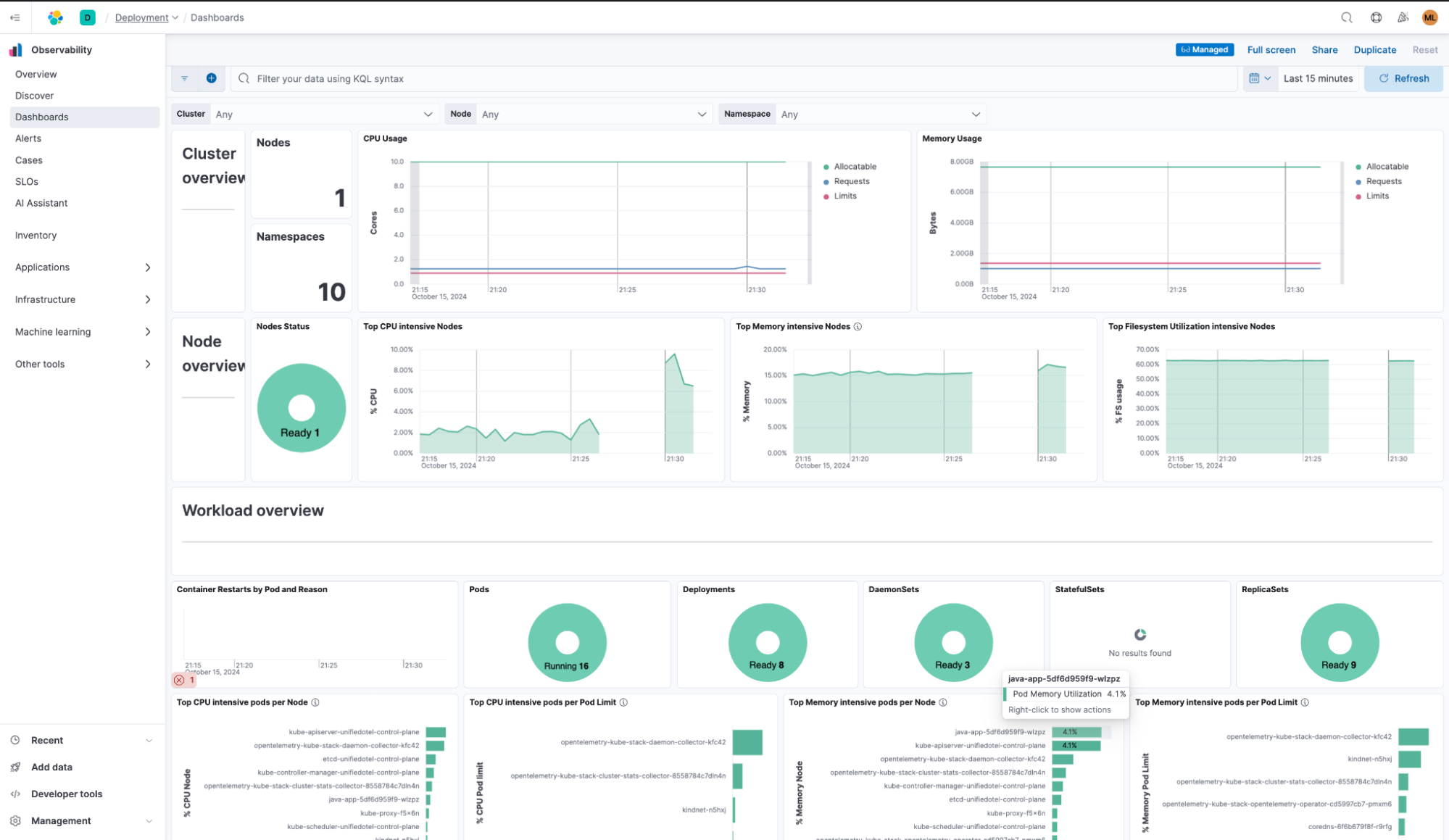Image resolution: width=1449 pixels, height=840 pixels.
Task: Click kube-apiserver bar in Top CPU pods per Node
Action: click(436, 732)
